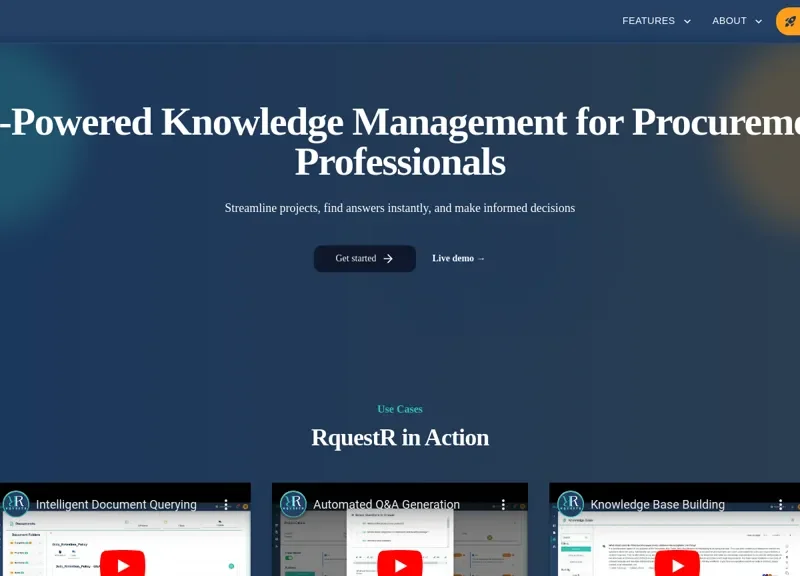This screenshot has height=576, width=800.
Task: Expand the chevron next to ABOUT
Action: pyautogui.click(x=758, y=21)
